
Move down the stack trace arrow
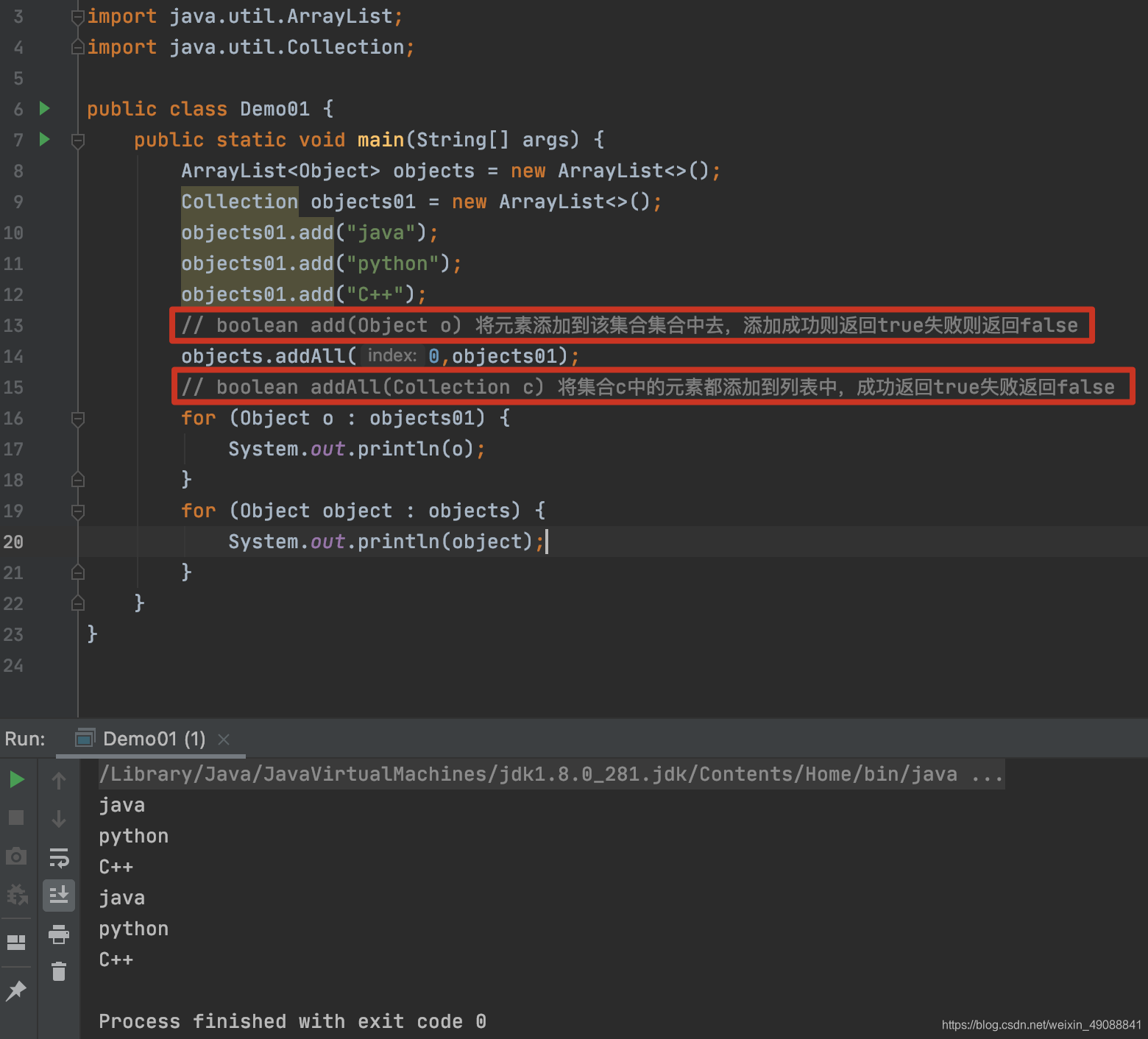point(59,818)
